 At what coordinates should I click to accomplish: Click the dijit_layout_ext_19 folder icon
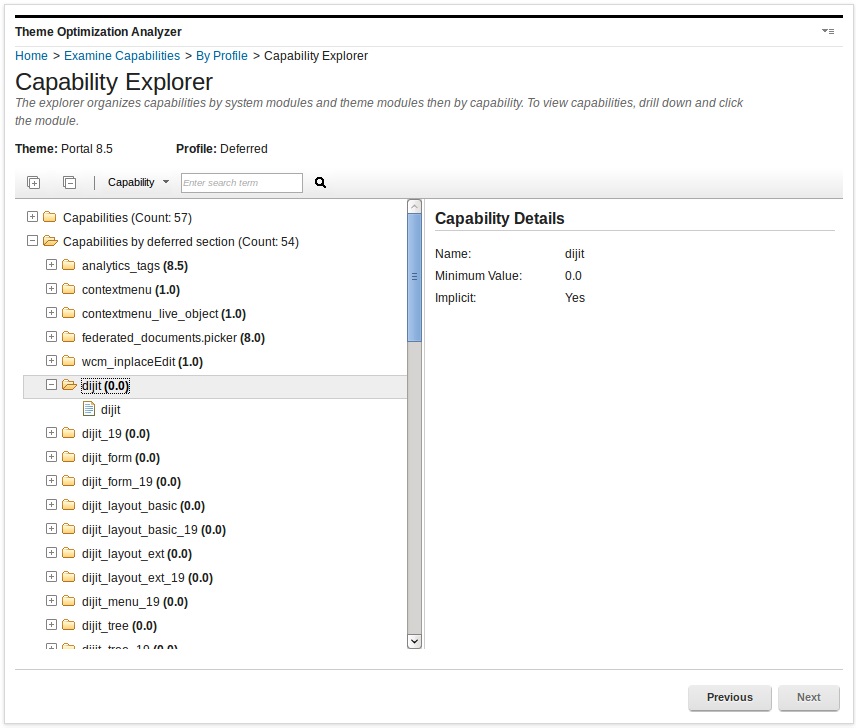pyautogui.click(x=69, y=577)
